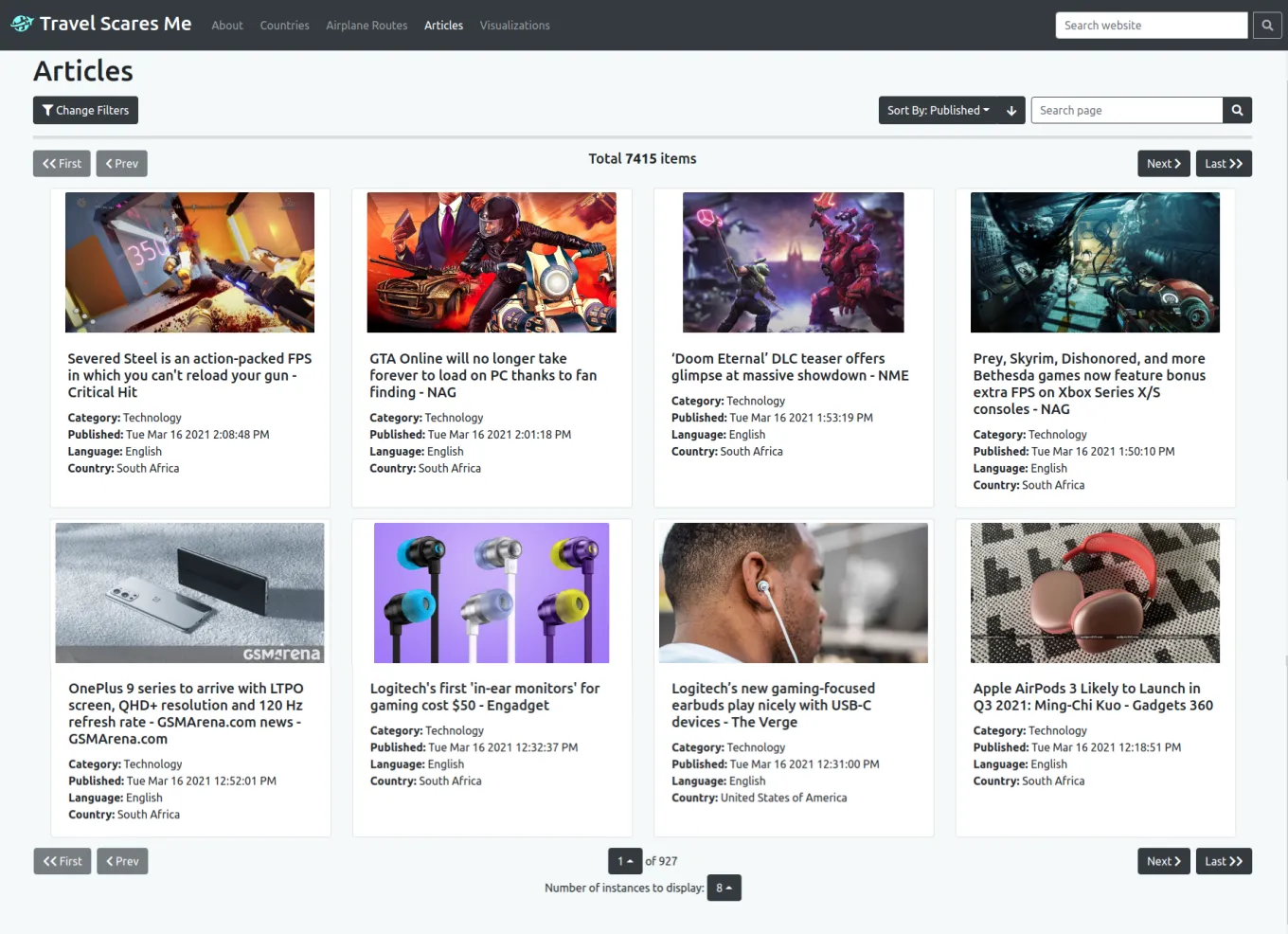
Task: Click the website search magnifier icon
Action: point(1267,25)
